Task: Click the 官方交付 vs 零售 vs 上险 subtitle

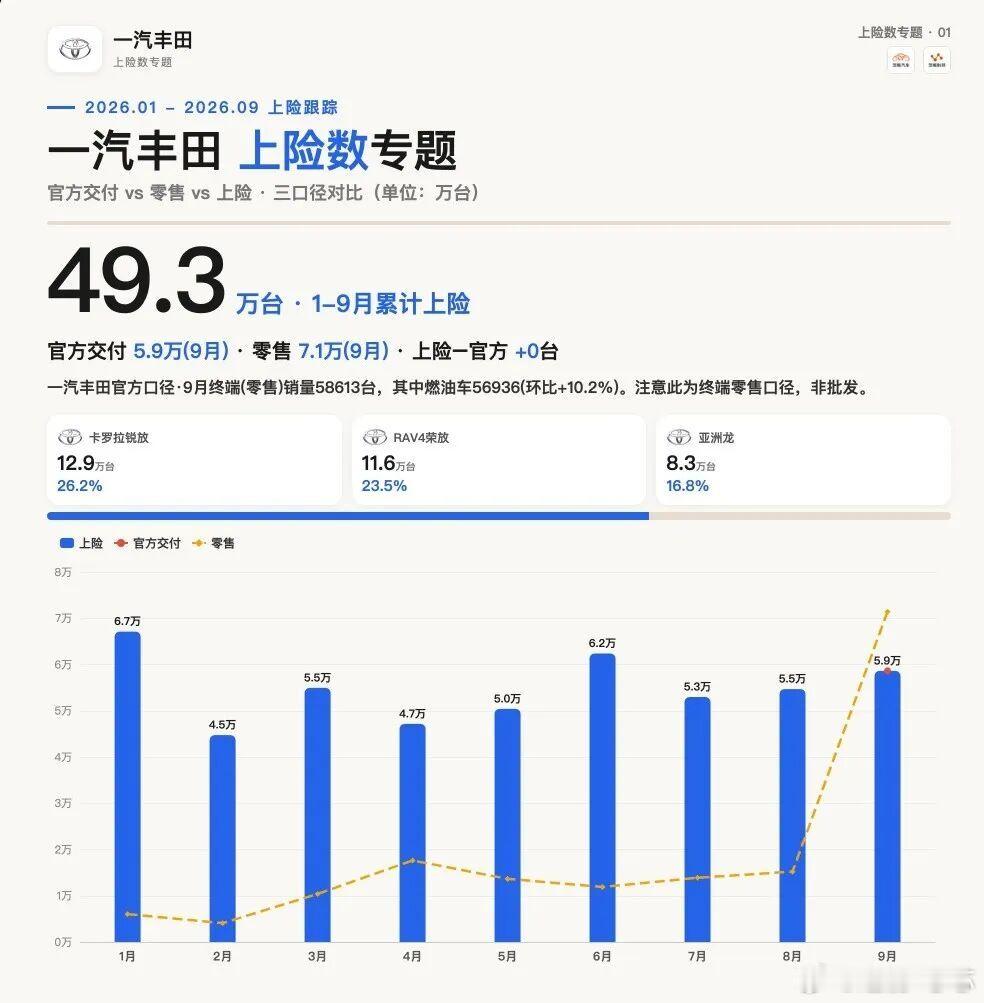Action: click(x=263, y=193)
